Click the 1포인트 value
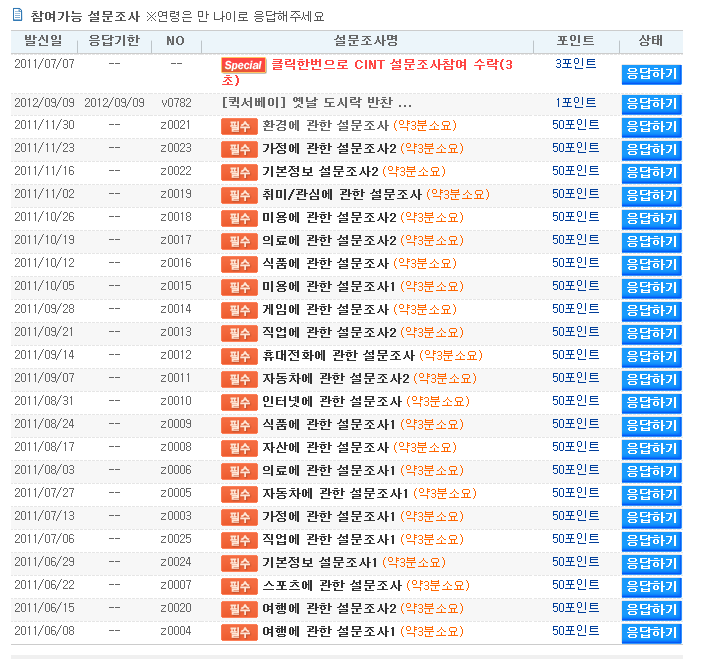 point(575,103)
